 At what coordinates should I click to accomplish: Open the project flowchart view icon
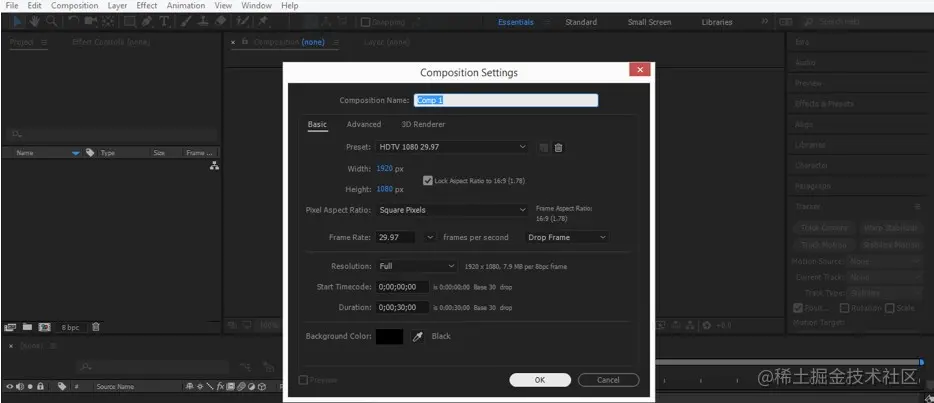[214, 166]
